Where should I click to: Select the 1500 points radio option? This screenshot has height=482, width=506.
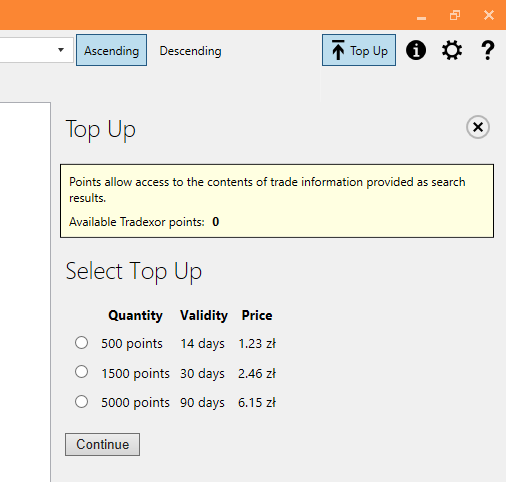pyautogui.click(x=81, y=372)
